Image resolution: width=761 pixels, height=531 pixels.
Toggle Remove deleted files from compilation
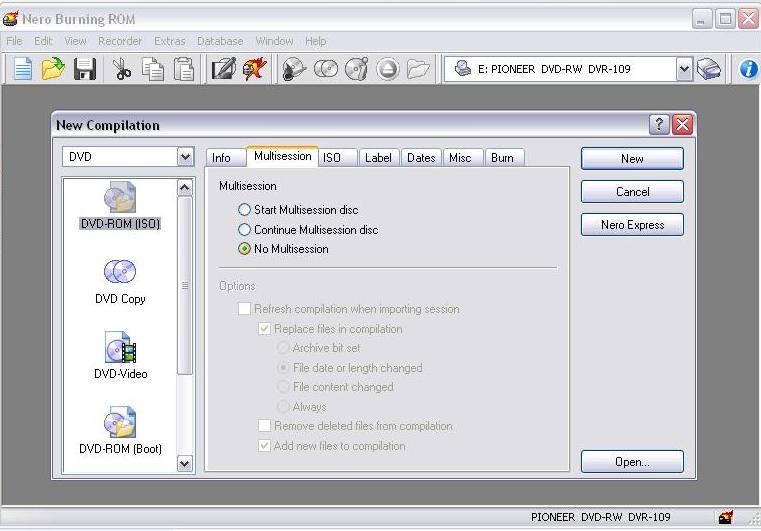[x=355, y=426]
